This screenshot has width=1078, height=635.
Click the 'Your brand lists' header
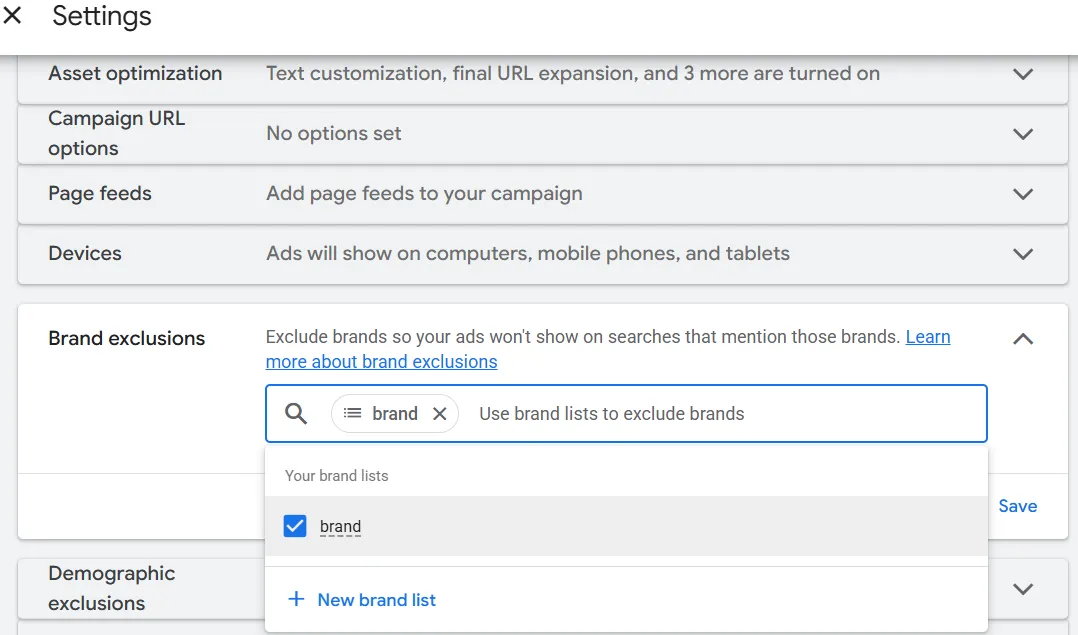pos(336,476)
